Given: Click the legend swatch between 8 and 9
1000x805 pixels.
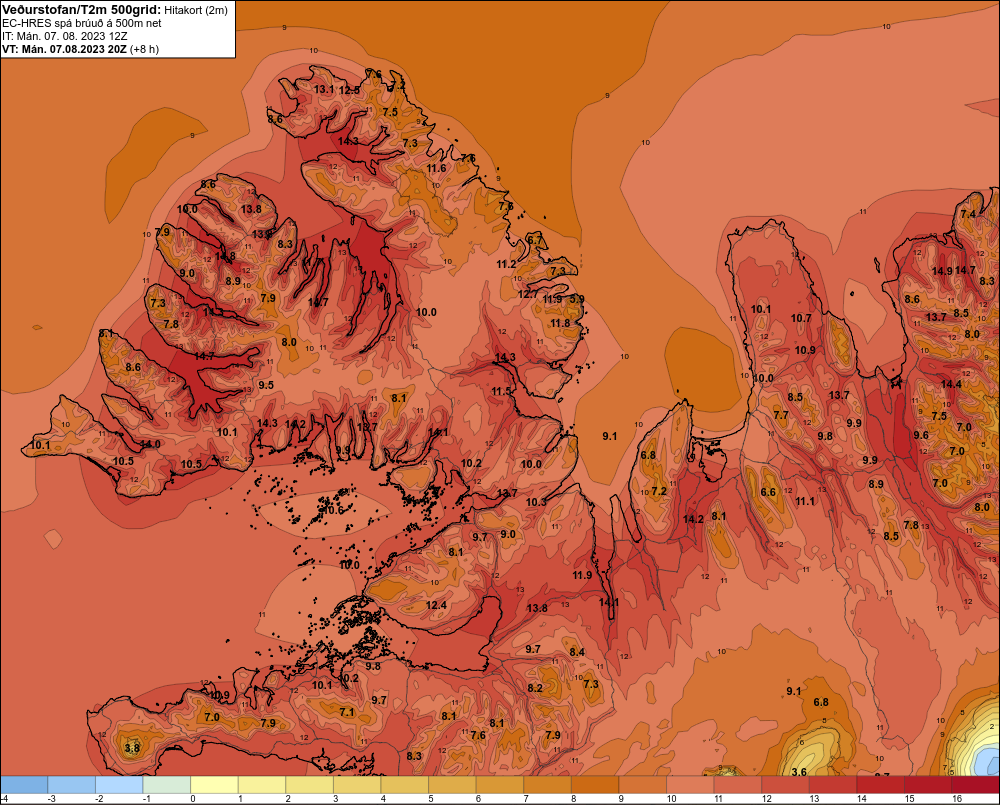Looking at the screenshot, I should (595, 784).
